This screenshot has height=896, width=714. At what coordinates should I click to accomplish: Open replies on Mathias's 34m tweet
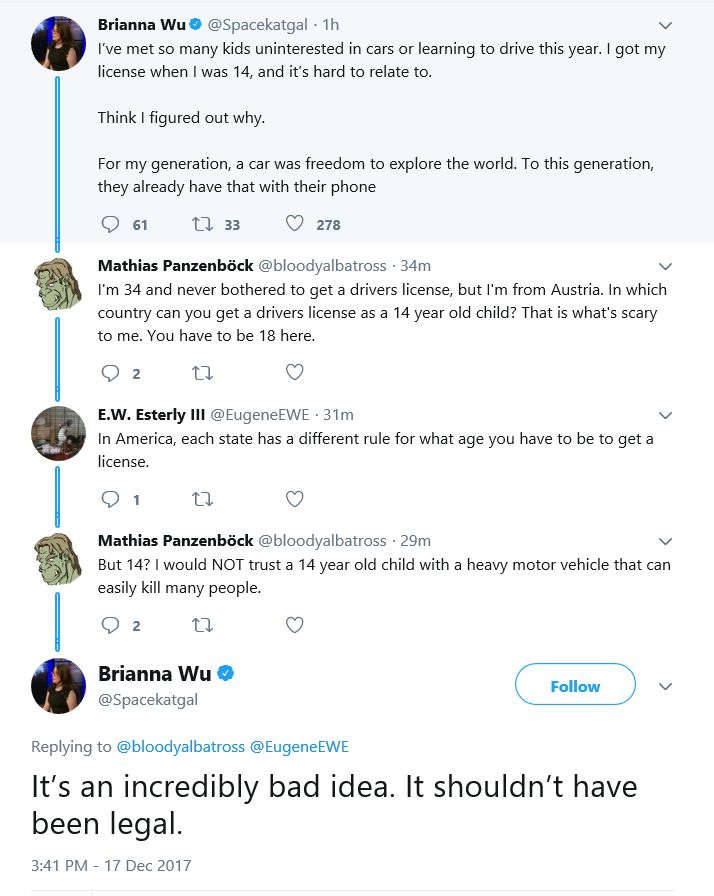coord(110,373)
